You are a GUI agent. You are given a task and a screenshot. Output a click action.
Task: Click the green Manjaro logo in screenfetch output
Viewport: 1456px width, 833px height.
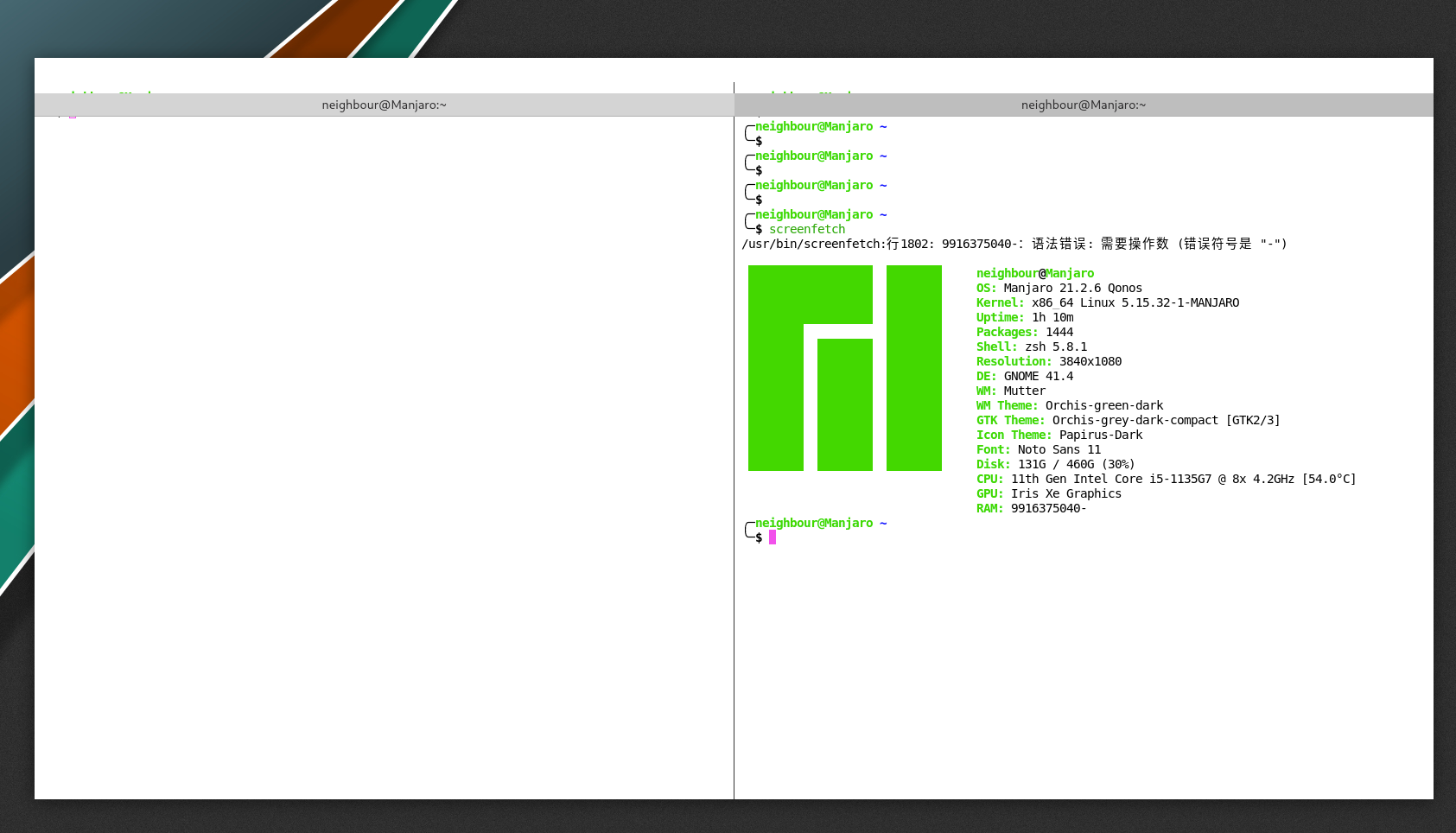tap(845, 368)
